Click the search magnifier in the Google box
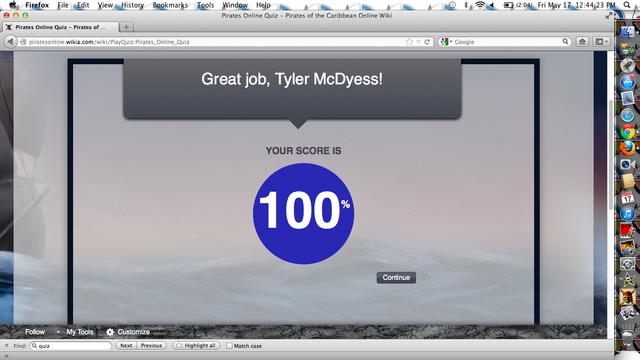 565,42
